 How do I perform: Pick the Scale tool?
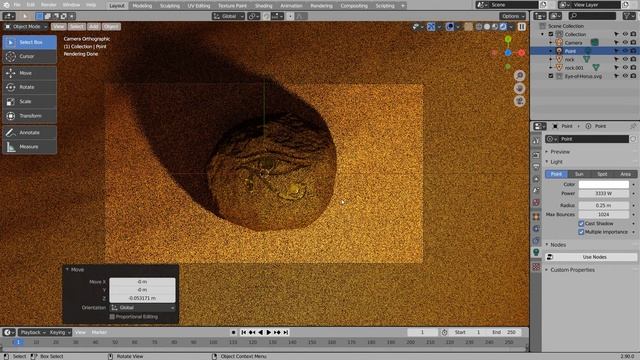pos(29,101)
